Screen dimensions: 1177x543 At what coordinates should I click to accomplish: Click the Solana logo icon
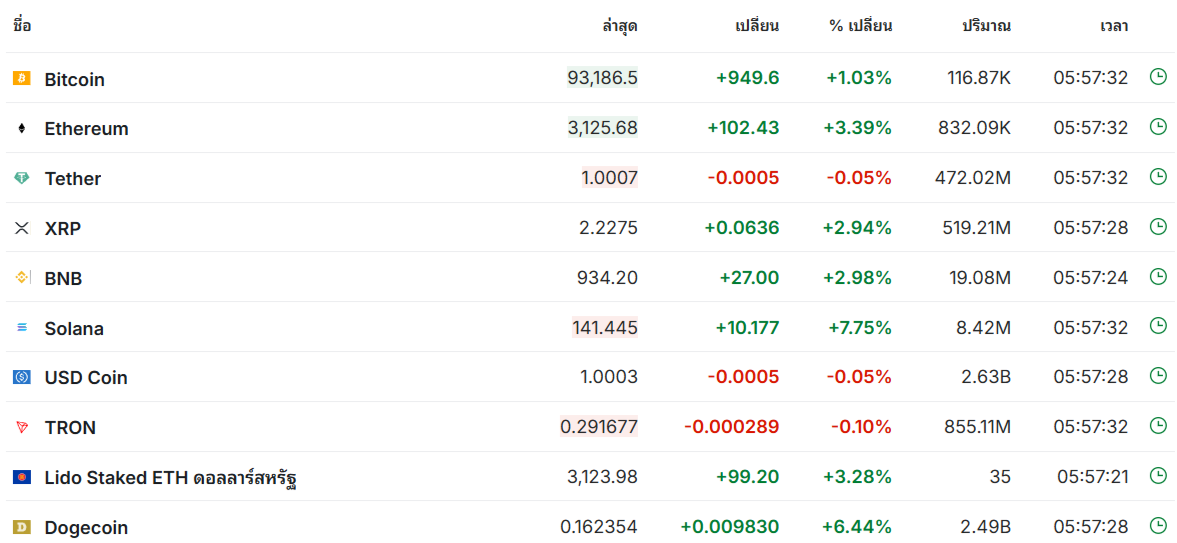pyautogui.click(x=22, y=327)
